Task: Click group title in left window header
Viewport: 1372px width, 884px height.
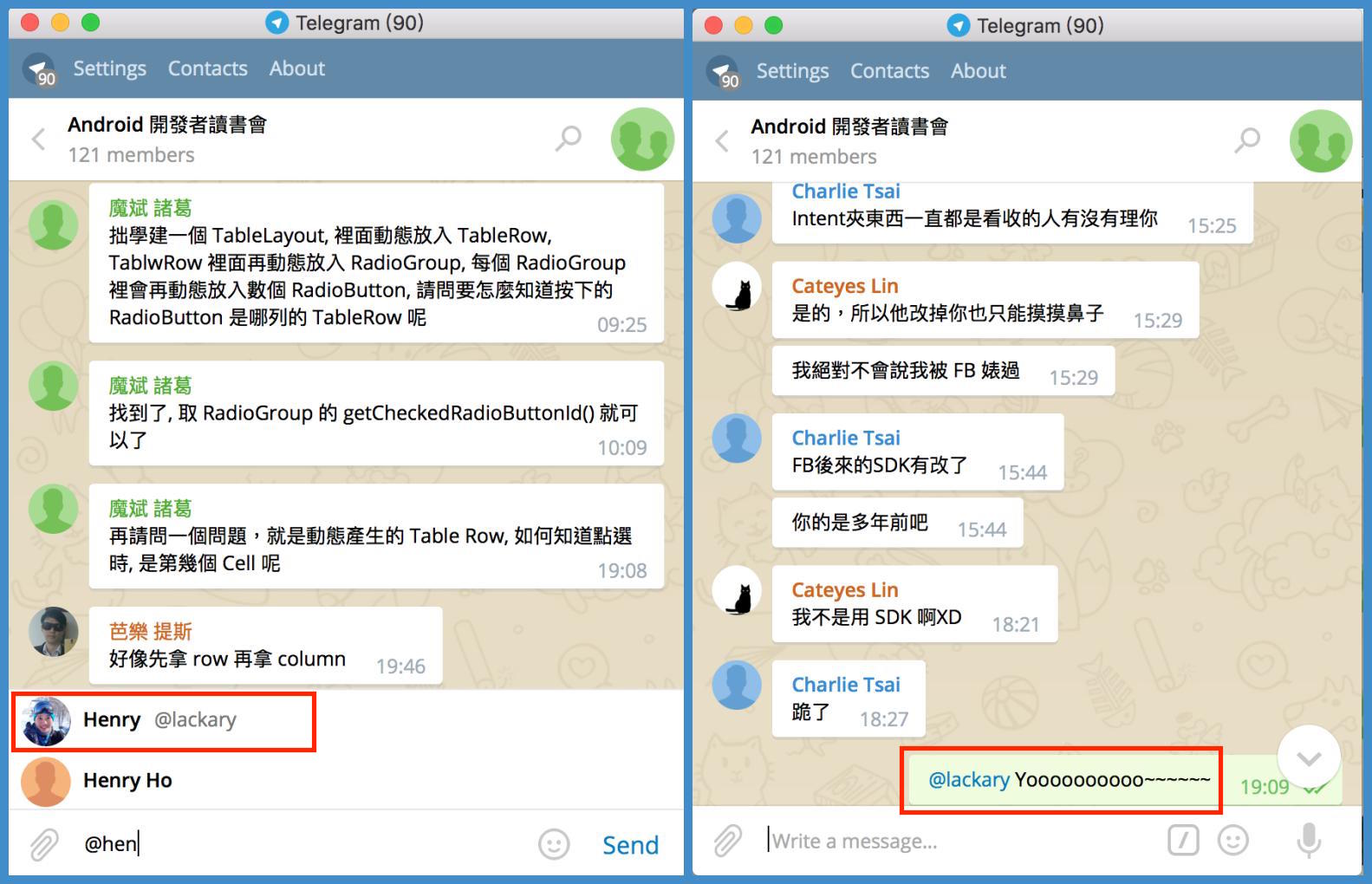Action: click(167, 125)
